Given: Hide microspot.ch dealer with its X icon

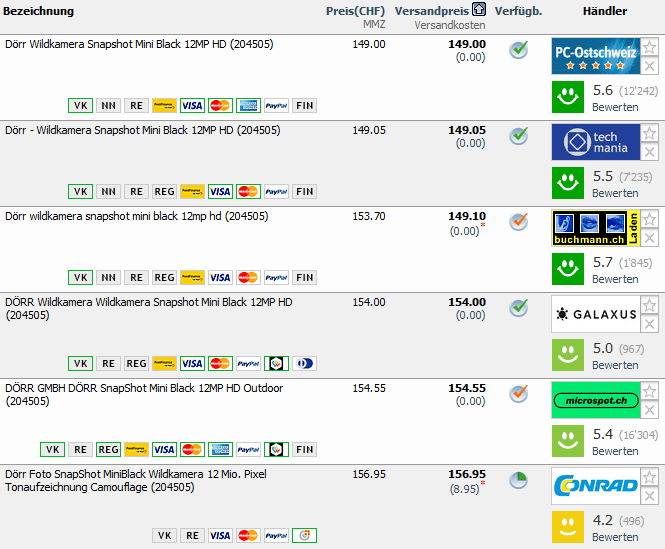Looking at the screenshot, I should click(649, 410).
